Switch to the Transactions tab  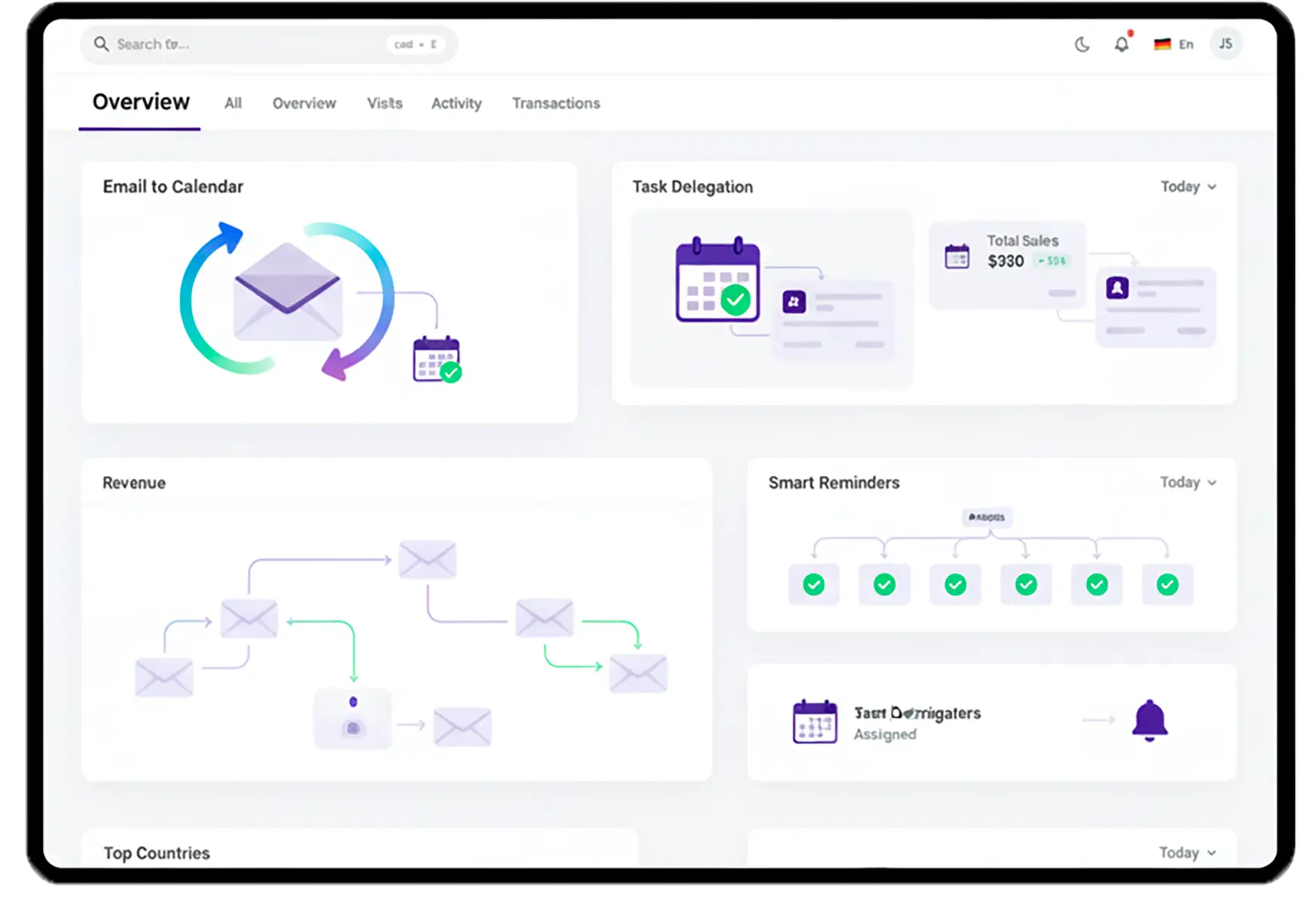(x=556, y=103)
